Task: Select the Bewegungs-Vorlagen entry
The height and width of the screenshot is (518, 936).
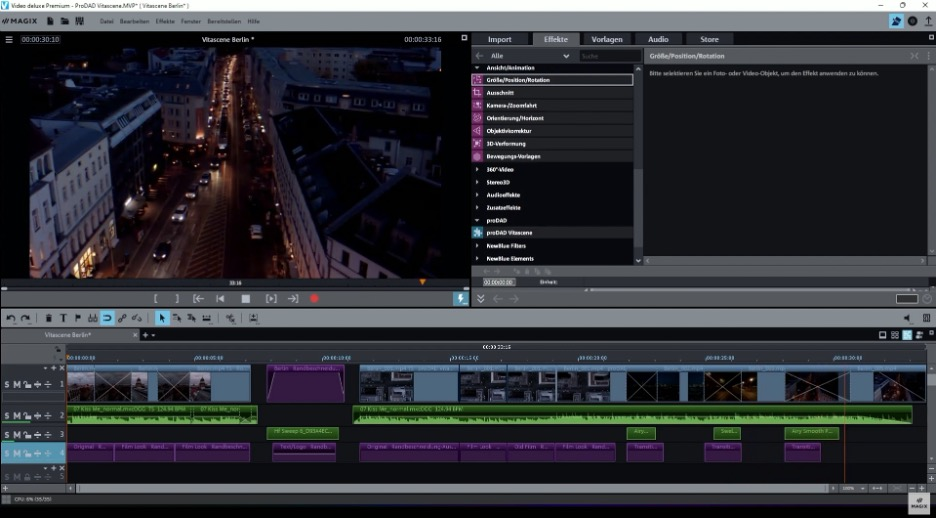Action: pos(552,156)
